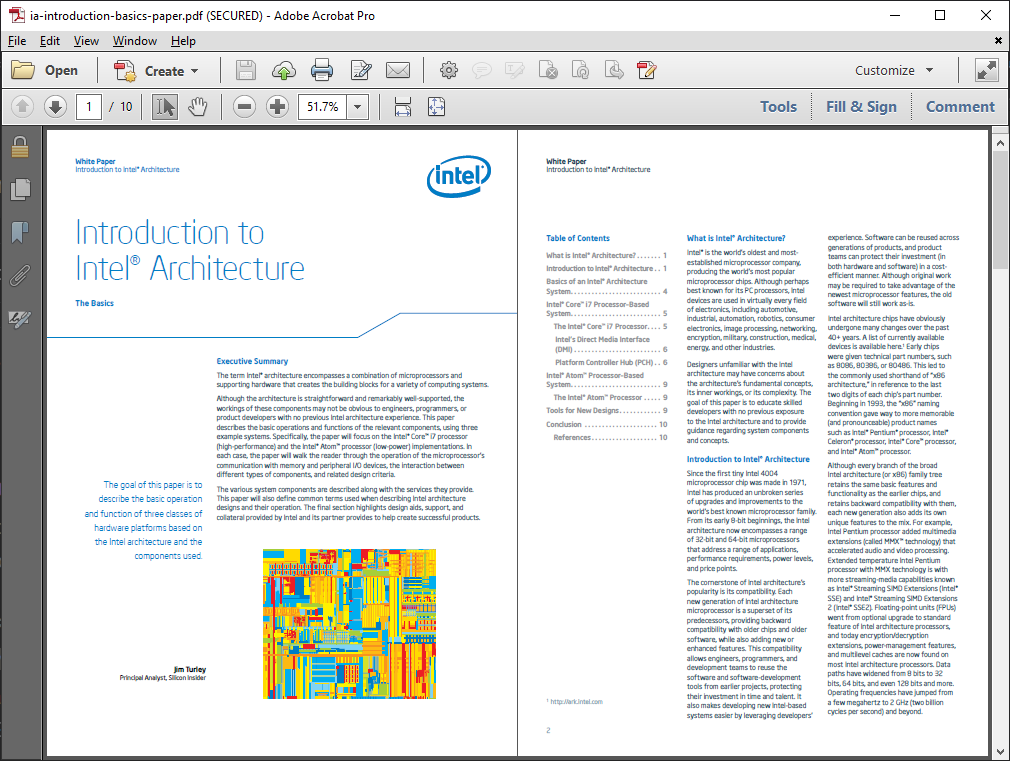Open the Help menu
This screenshot has height=761, width=1010.
[183, 41]
